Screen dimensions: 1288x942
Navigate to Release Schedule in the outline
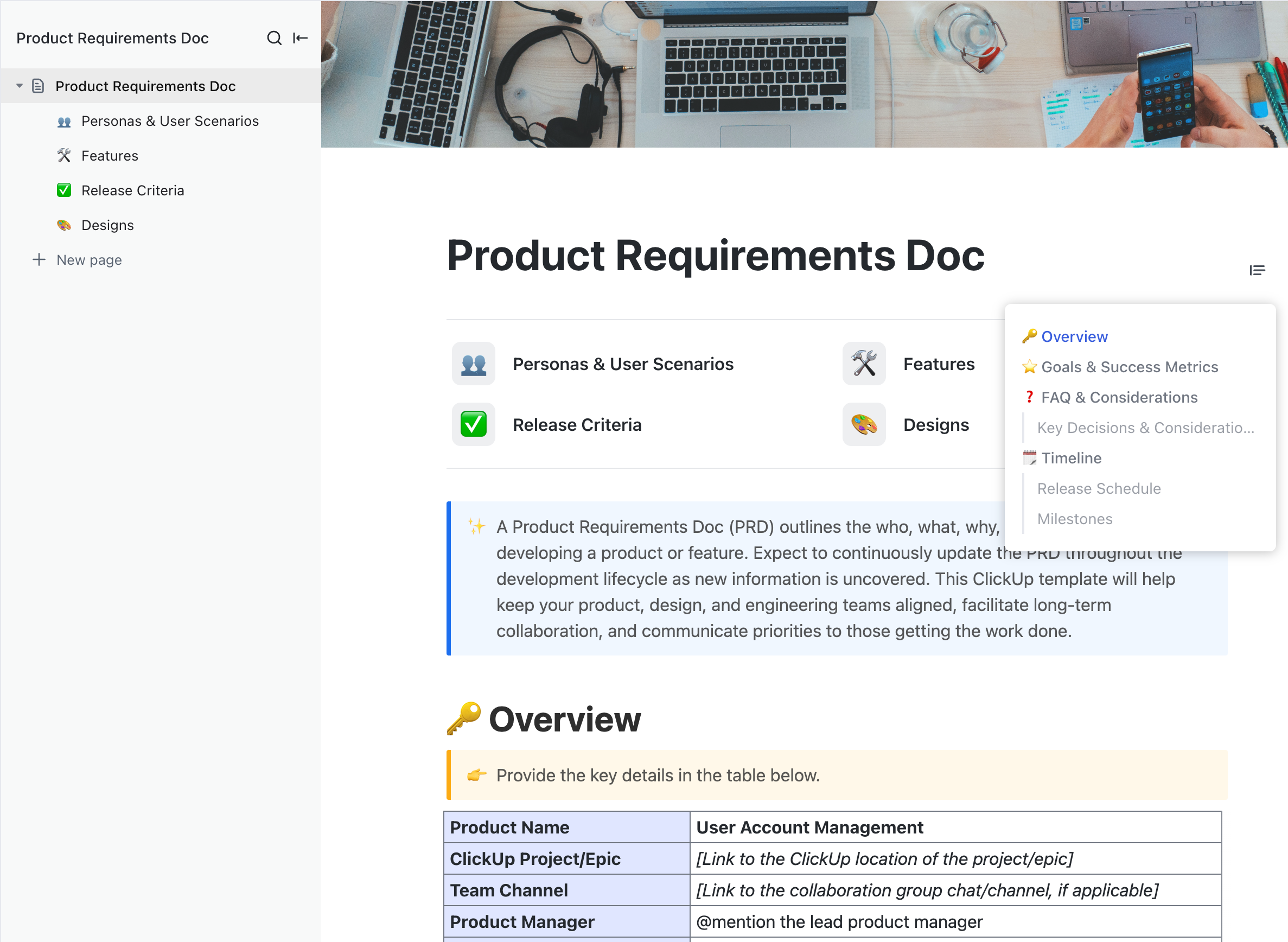tap(1098, 488)
